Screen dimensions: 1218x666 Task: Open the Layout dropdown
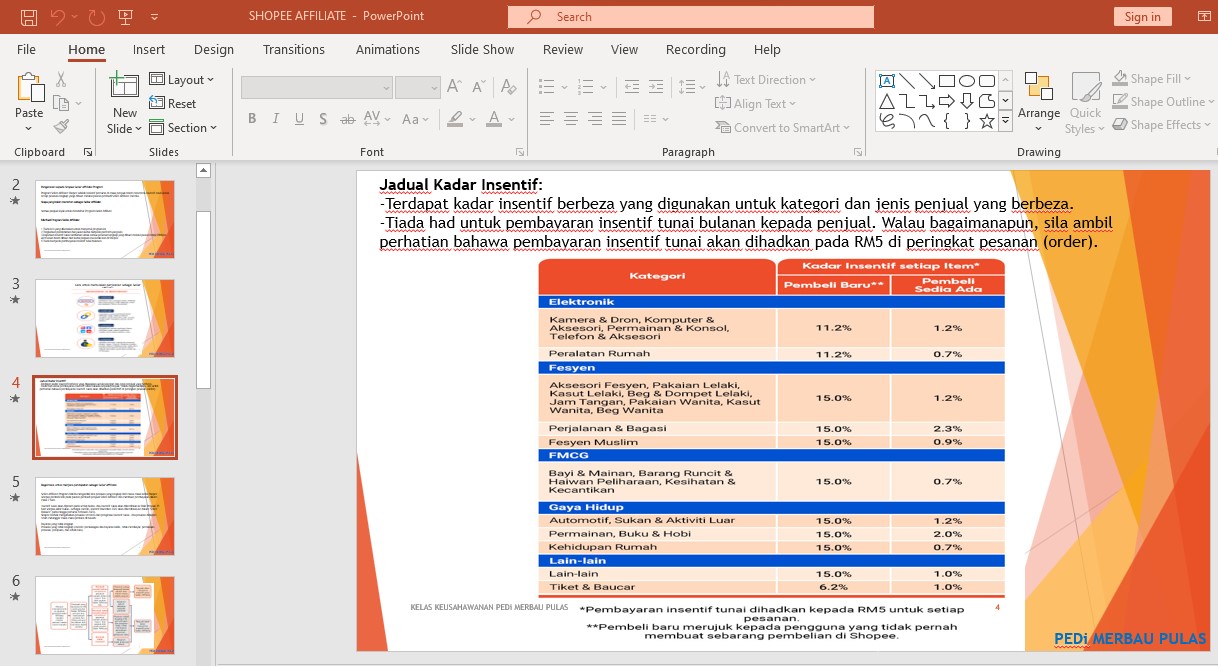point(183,80)
